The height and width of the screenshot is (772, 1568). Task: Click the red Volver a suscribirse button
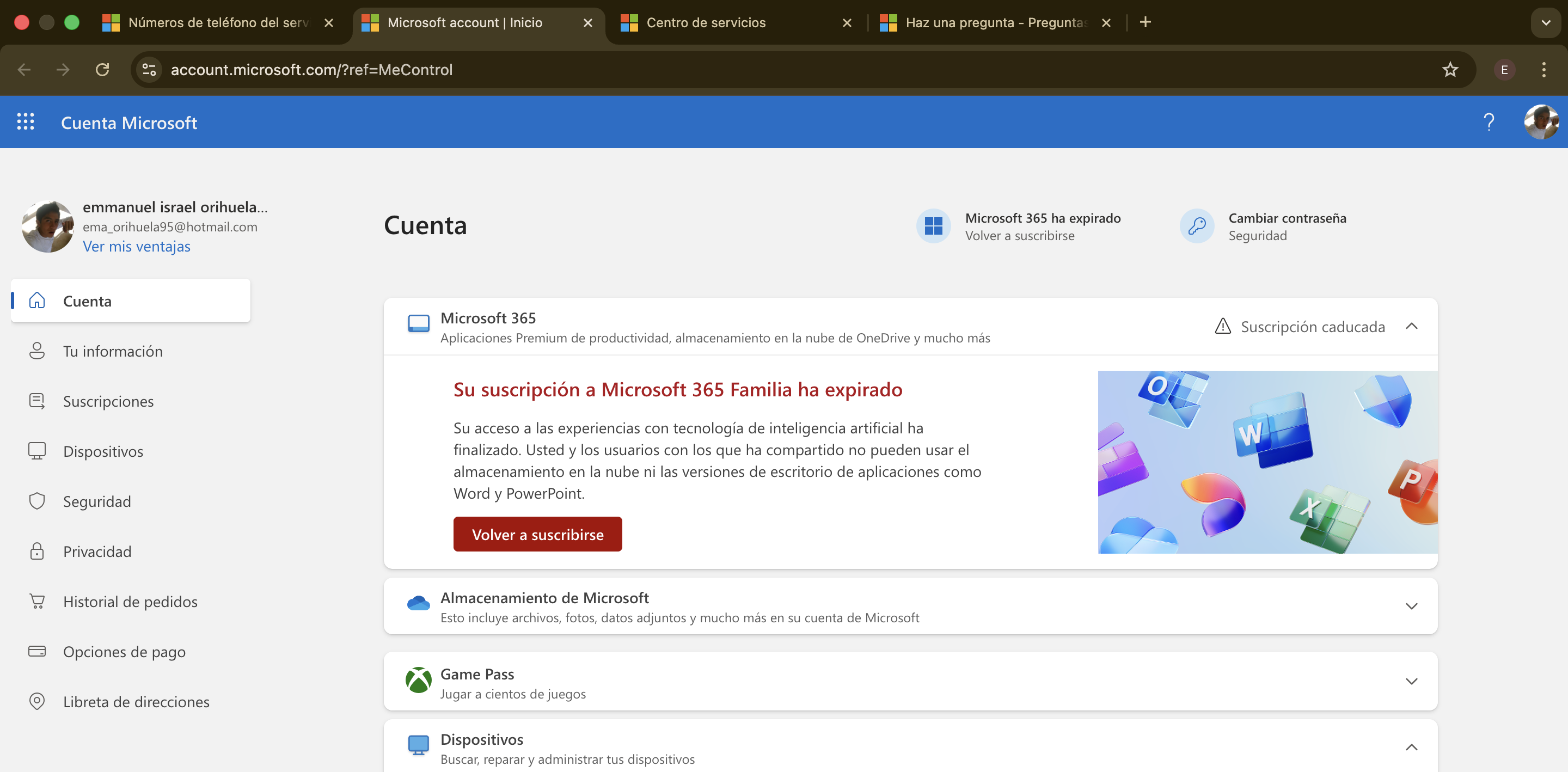[x=537, y=534]
